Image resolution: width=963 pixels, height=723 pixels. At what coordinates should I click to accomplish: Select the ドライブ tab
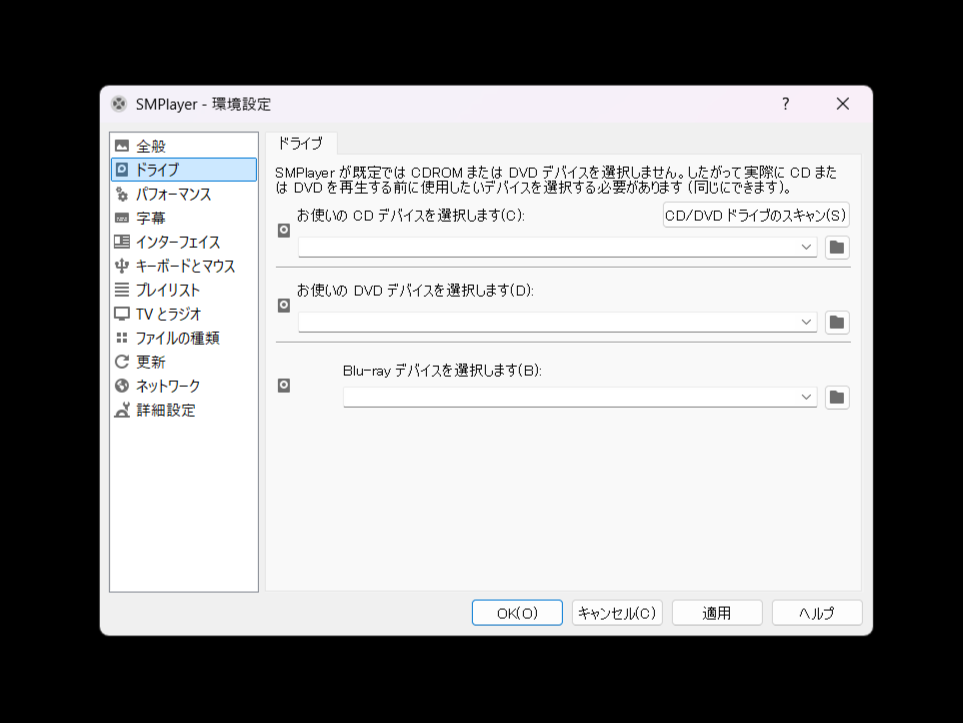300,143
